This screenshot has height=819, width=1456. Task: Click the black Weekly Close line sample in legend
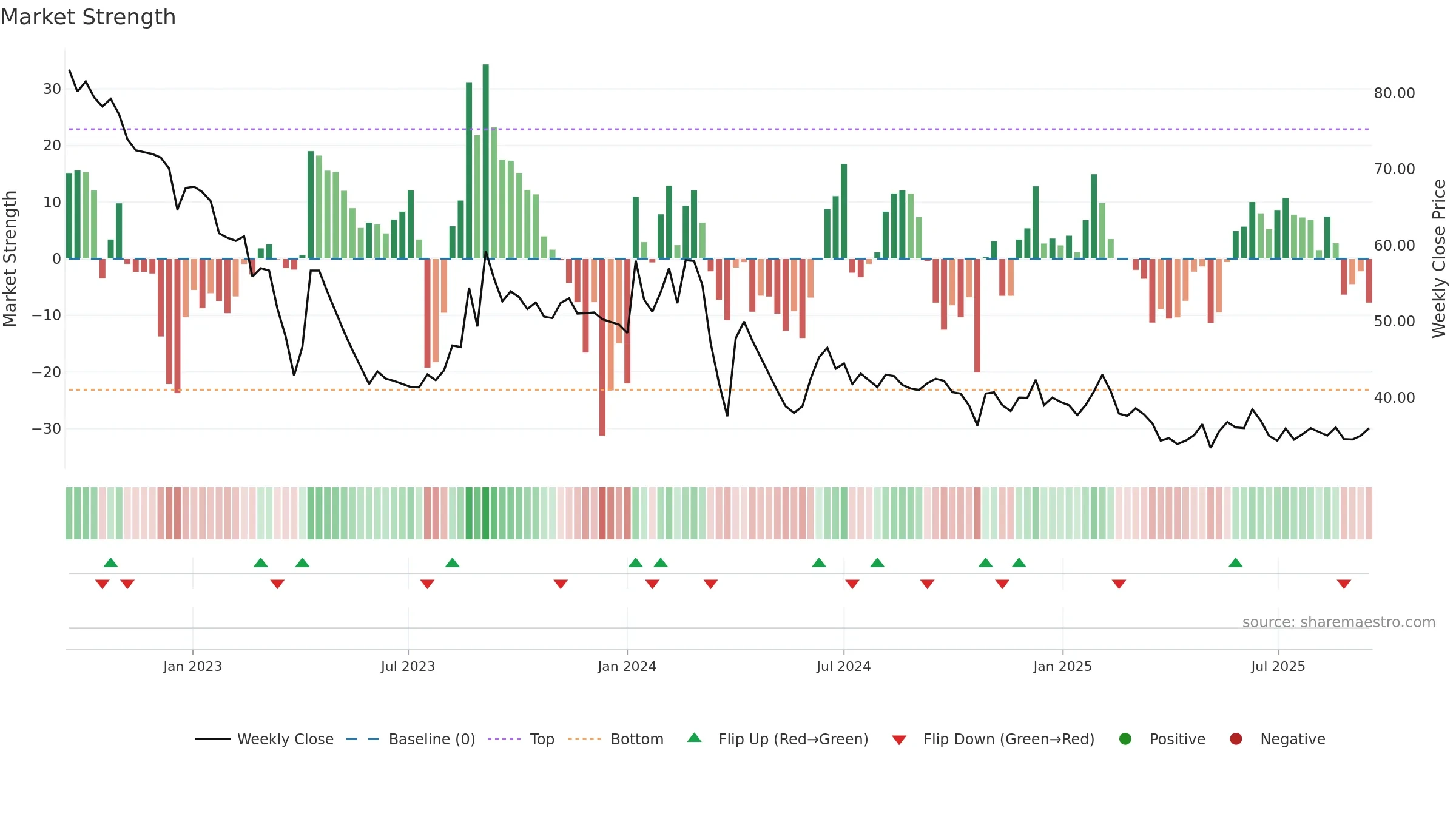[213, 739]
